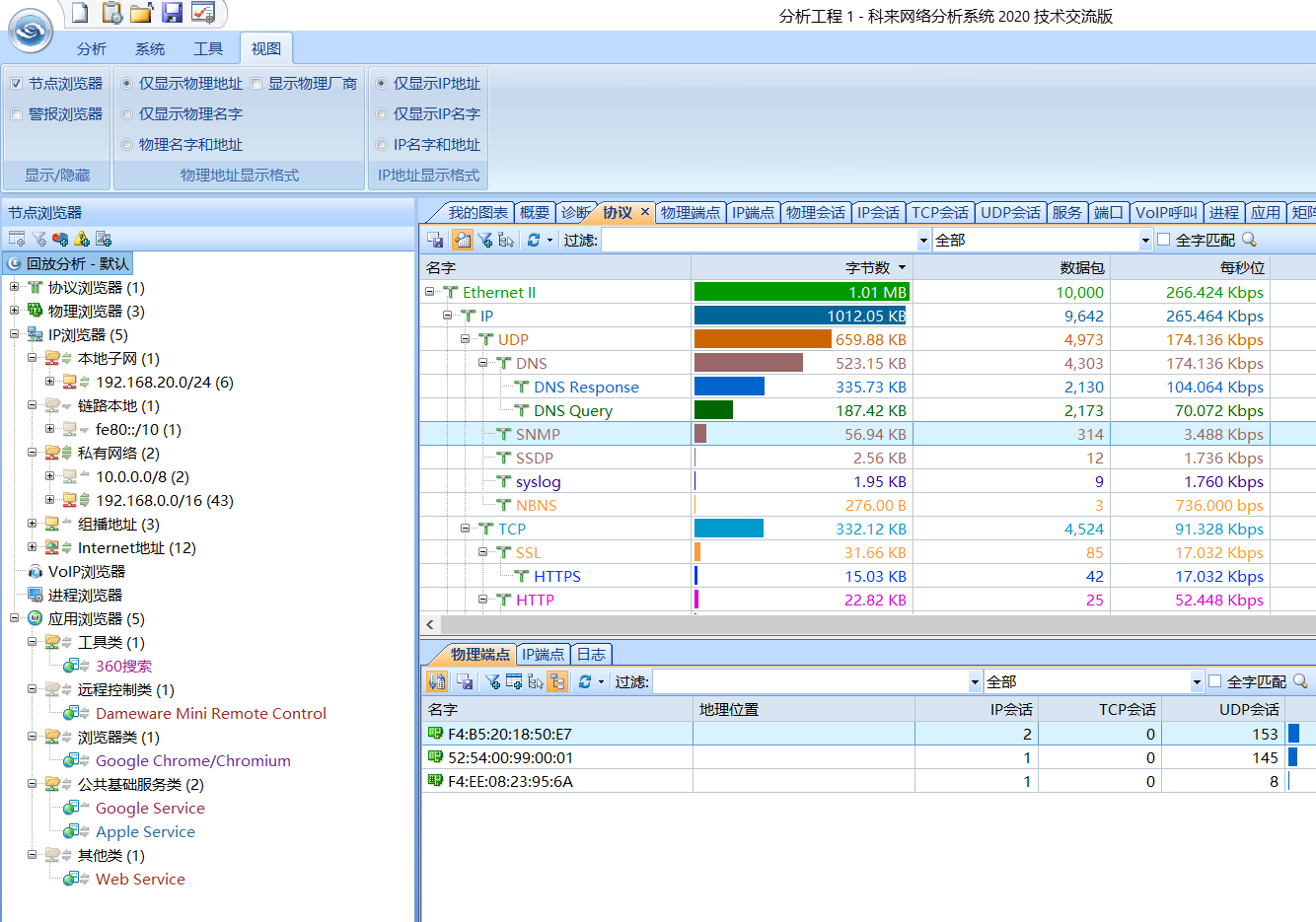The height and width of the screenshot is (922, 1316).
Task: Open the 全部 dropdown in protocol filter bar
Action: 1145,240
